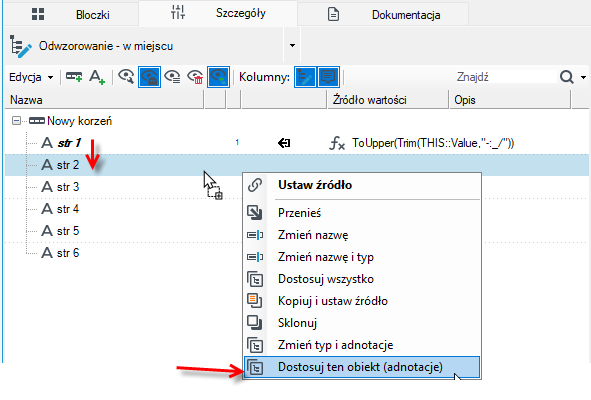Open the Odwzorowanie - w miejscu dropdown arrow
Viewport: 591px width, 400px height.
tap(292, 46)
